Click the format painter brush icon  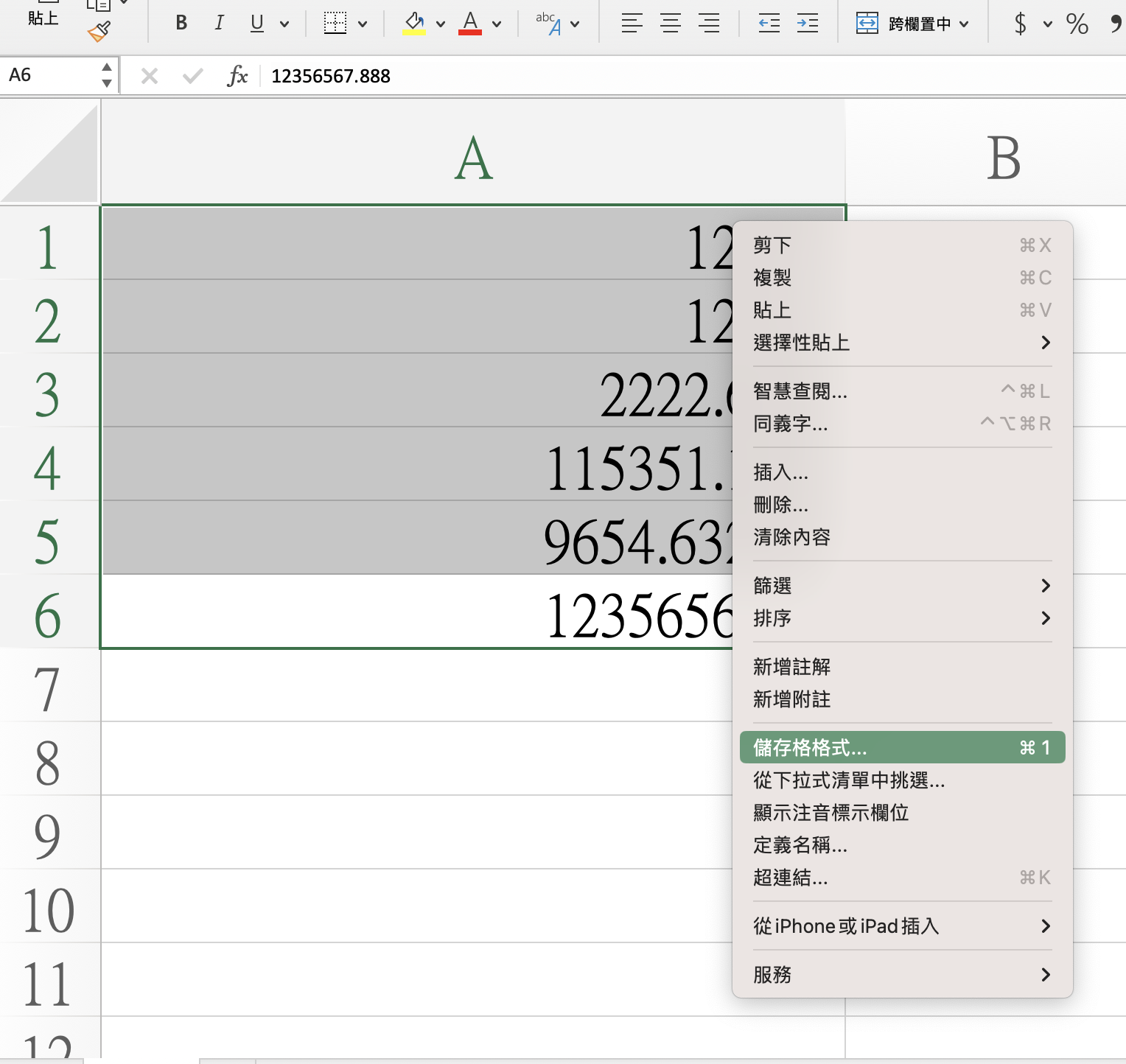point(99,32)
